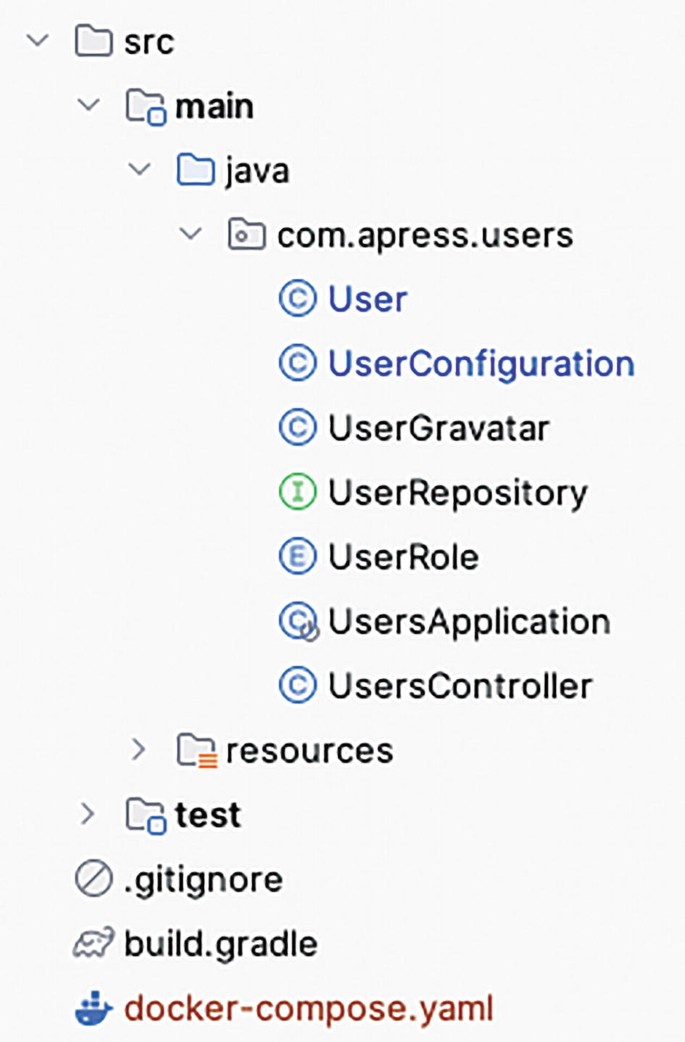Click the ignored-file icon beside .gitignore
The width and height of the screenshot is (685, 1042).
click(95, 879)
